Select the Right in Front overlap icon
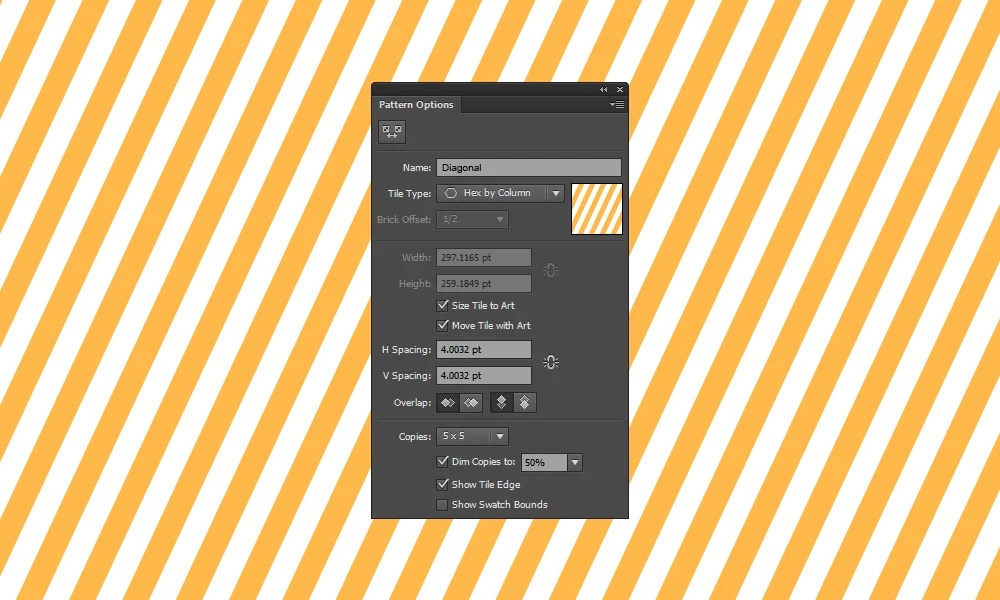The image size is (1000, 600). [x=470, y=402]
